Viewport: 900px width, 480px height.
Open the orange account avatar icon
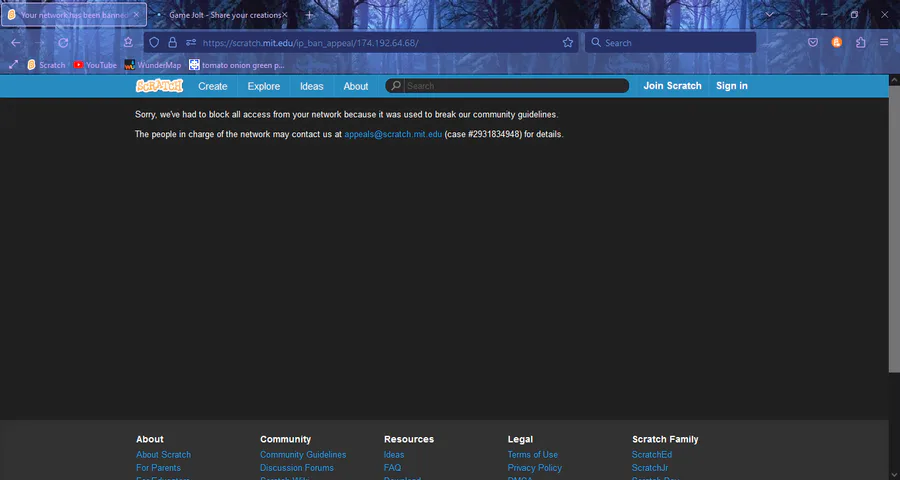tap(837, 42)
